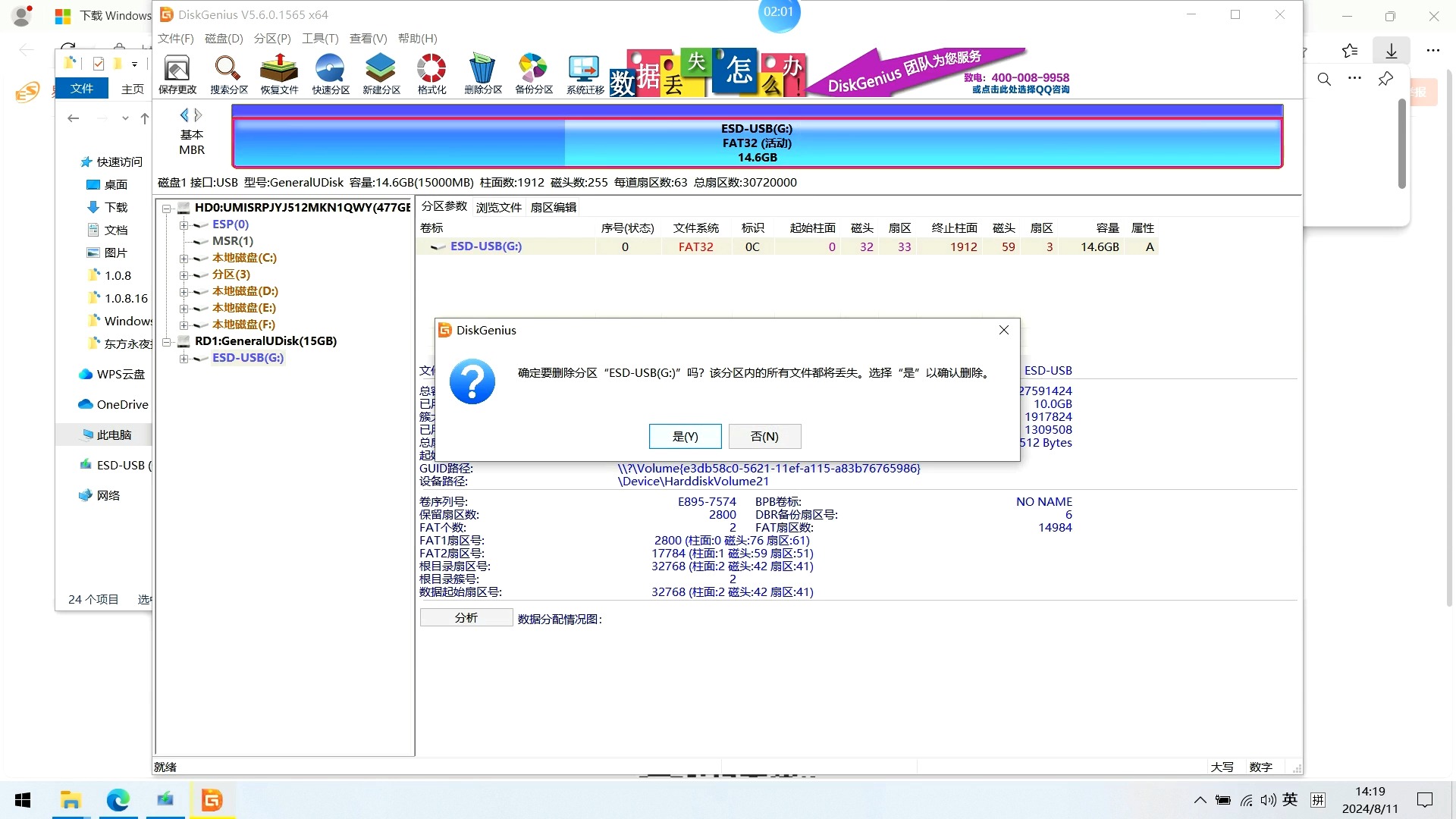Open the 文件(F) menu
The width and height of the screenshot is (1456, 819).
[x=176, y=38]
